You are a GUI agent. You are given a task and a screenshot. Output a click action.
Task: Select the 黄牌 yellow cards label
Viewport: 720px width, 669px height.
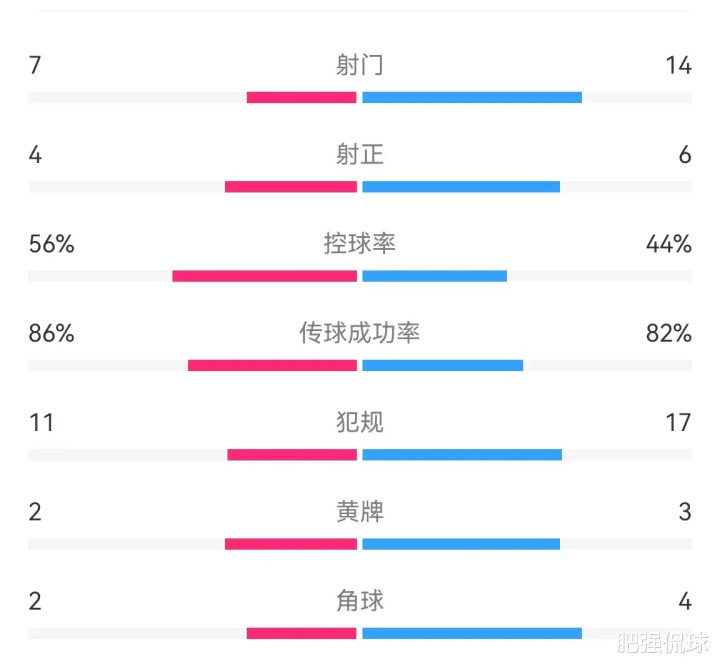360,512
